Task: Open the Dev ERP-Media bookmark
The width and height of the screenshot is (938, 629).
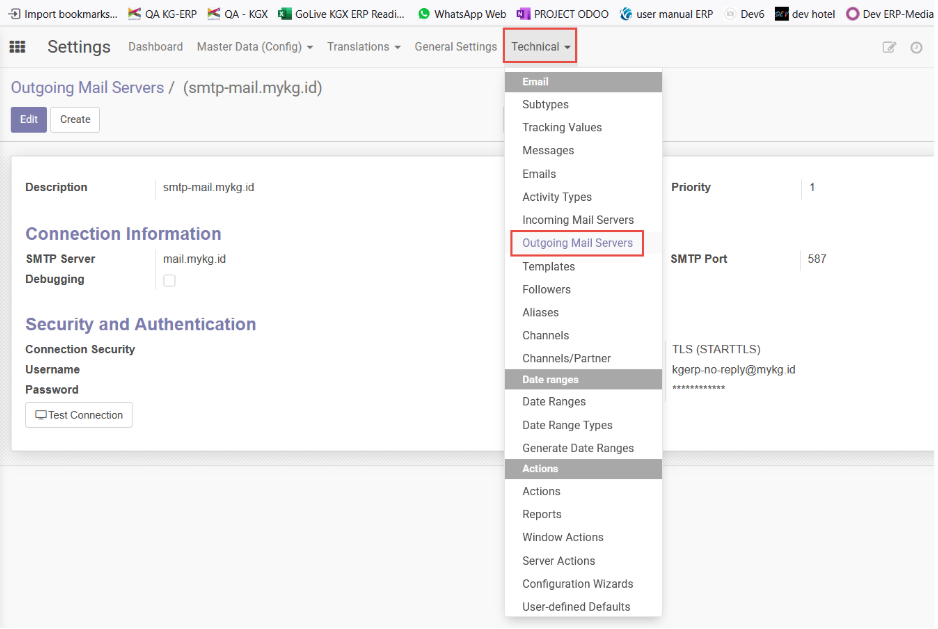Action: point(890,14)
